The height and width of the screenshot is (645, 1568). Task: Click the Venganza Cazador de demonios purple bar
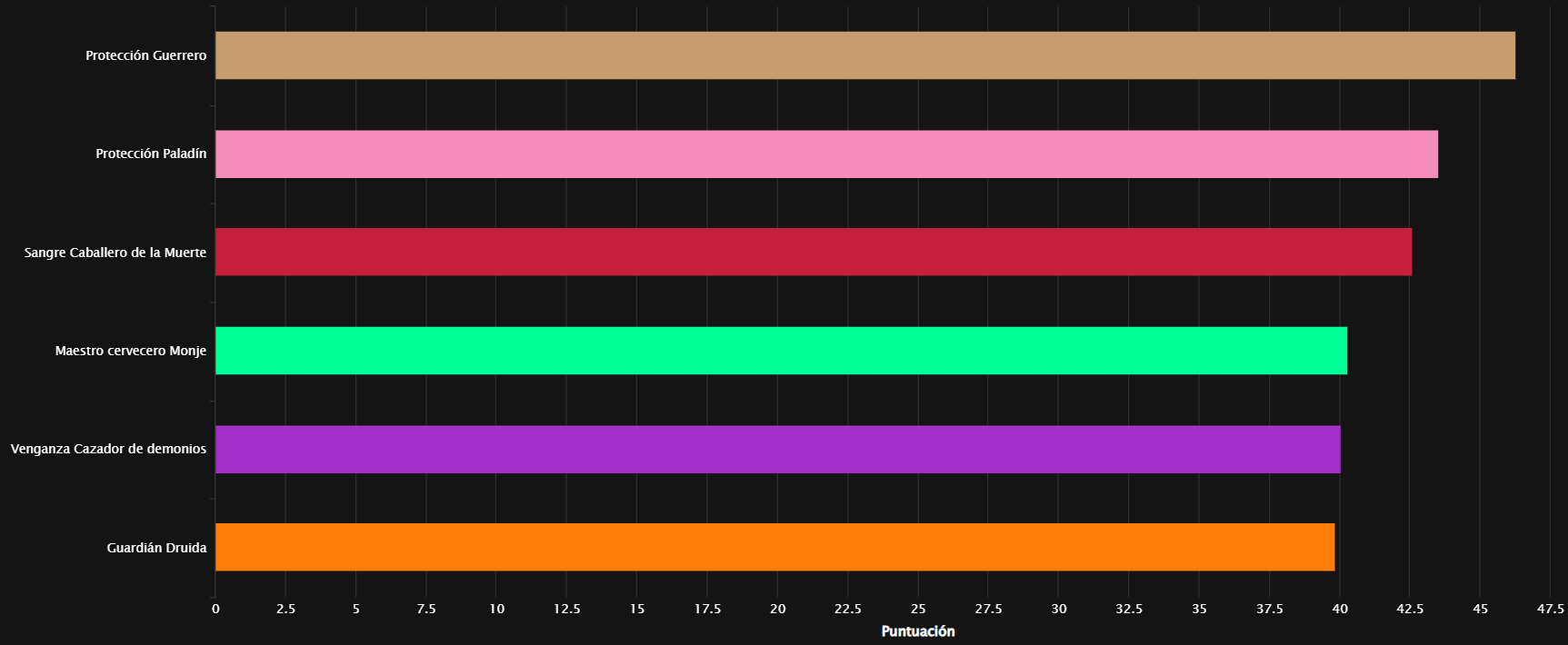pos(777,449)
